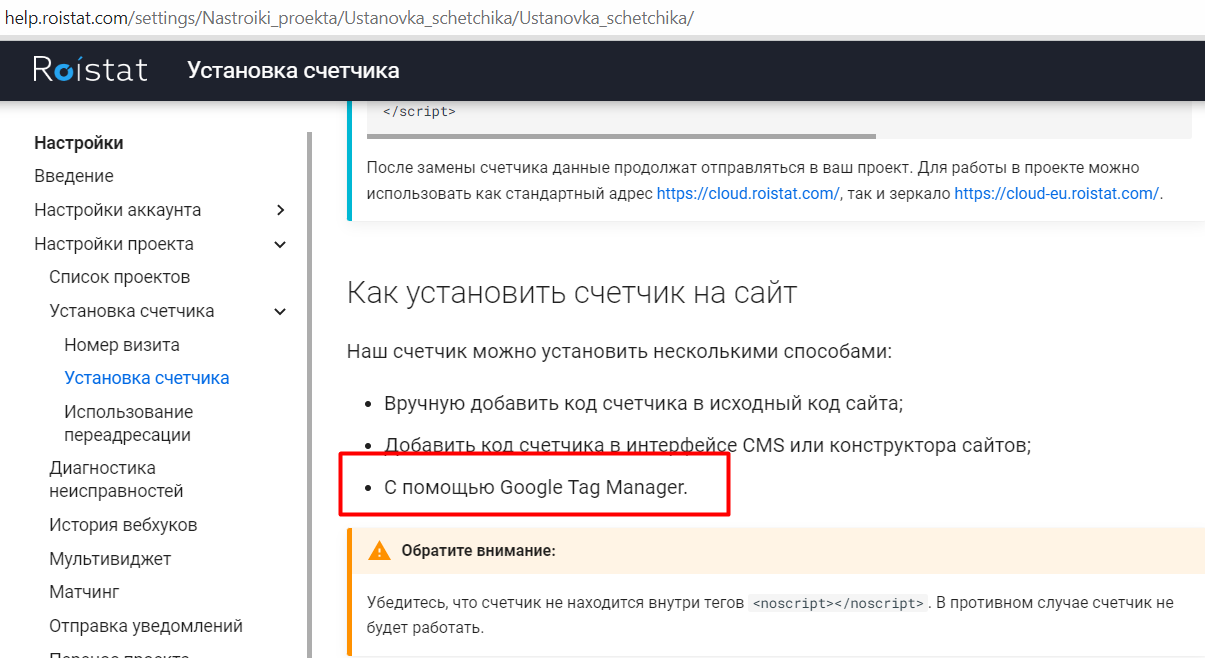Click the </script> code line
The height and width of the screenshot is (658, 1205).
pyautogui.click(x=419, y=112)
